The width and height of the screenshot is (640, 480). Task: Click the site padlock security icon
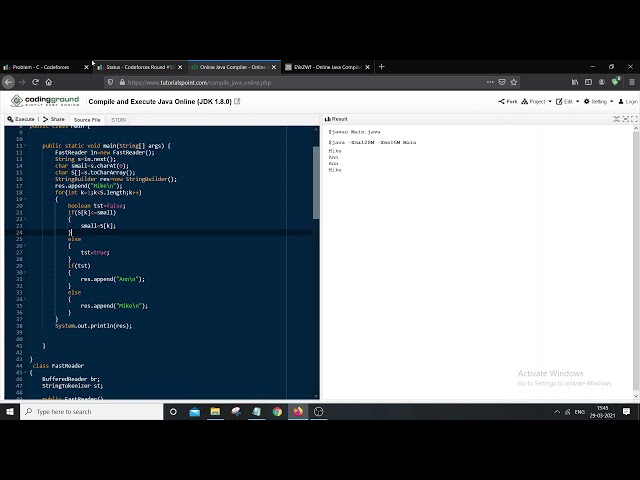(x=122, y=82)
